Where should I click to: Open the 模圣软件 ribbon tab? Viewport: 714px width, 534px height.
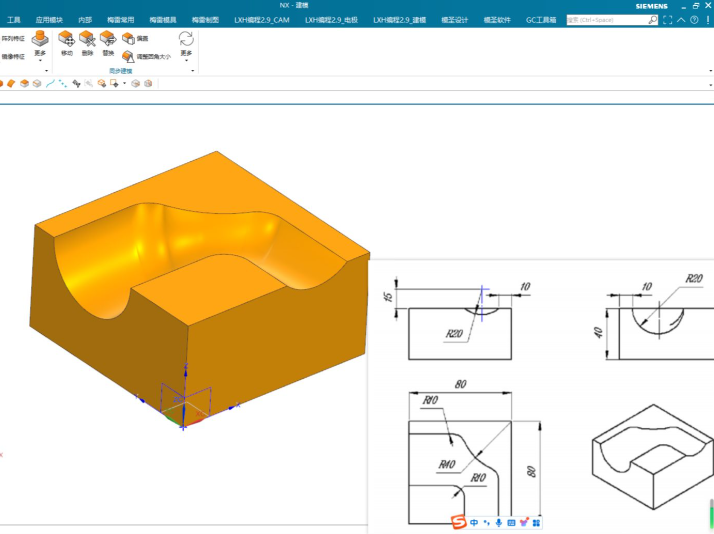click(x=497, y=20)
